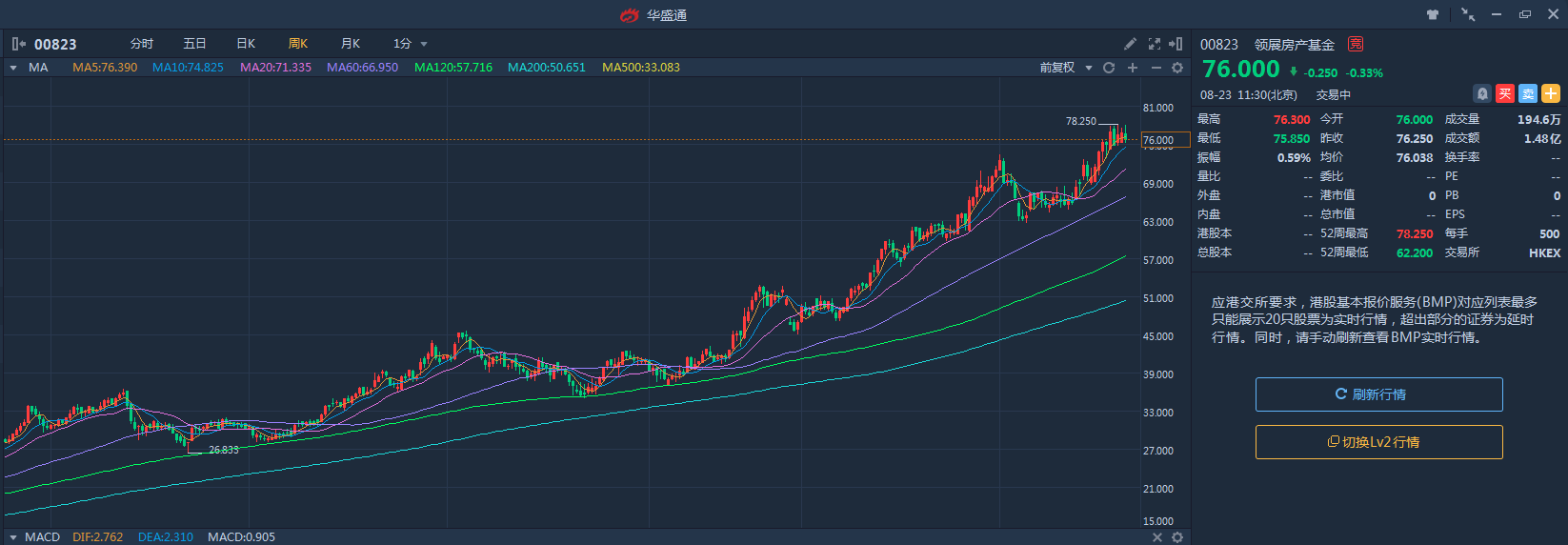Screen dimensions: 1568x545
Task: Click the DEA:2.310 value
Action: click(x=165, y=537)
